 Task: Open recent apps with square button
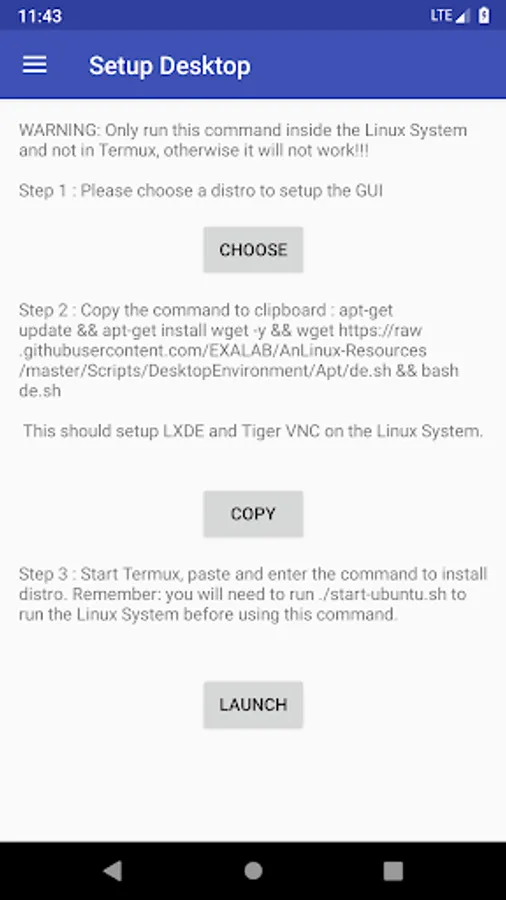[x=393, y=871]
